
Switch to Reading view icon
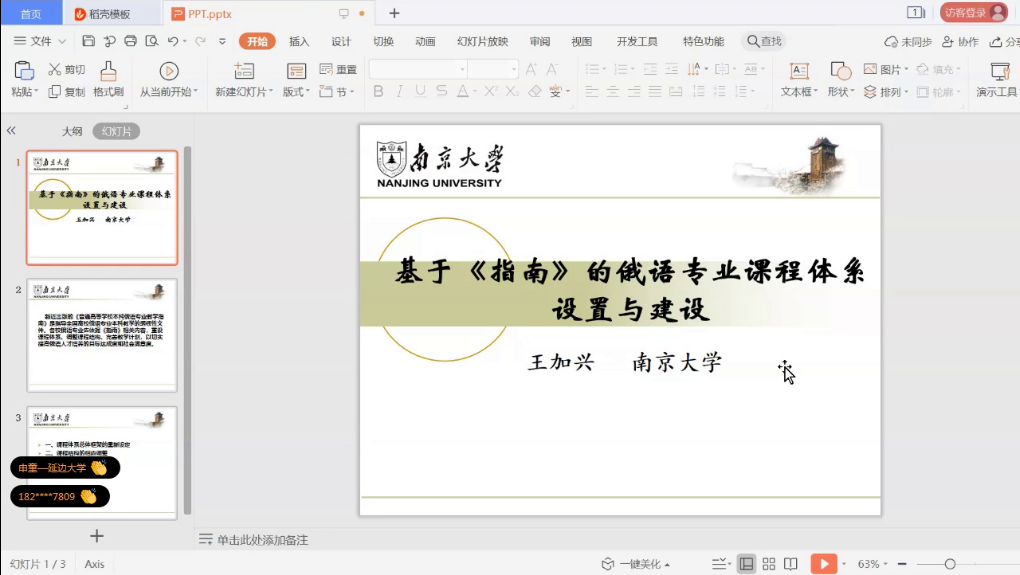coord(790,564)
